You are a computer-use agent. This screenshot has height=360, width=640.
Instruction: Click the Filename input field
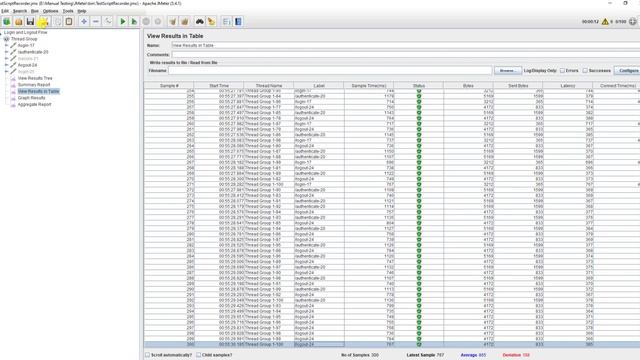pos(330,71)
